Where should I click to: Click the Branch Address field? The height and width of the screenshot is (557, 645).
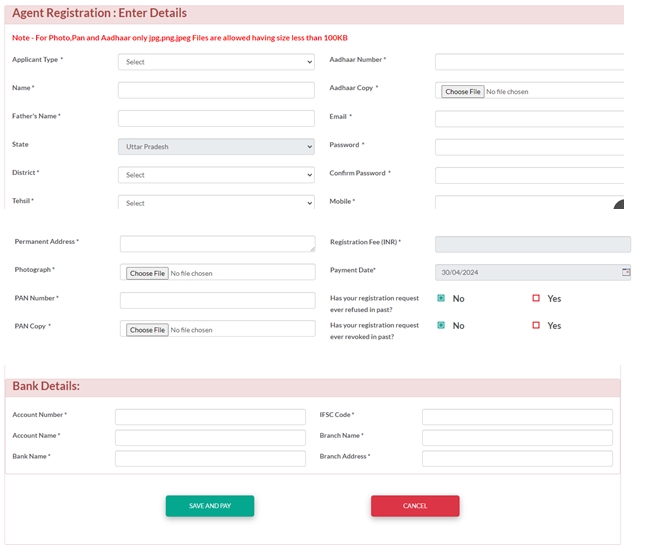point(517,458)
